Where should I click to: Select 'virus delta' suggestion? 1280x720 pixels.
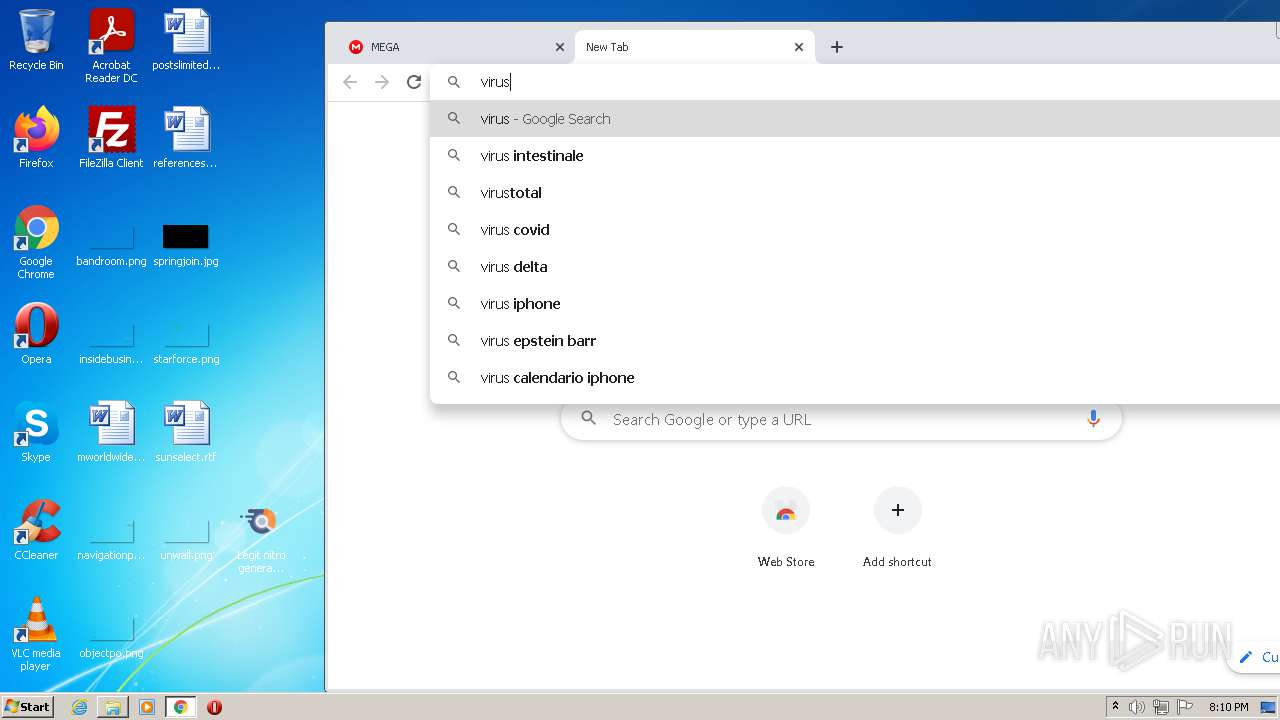coord(855,267)
